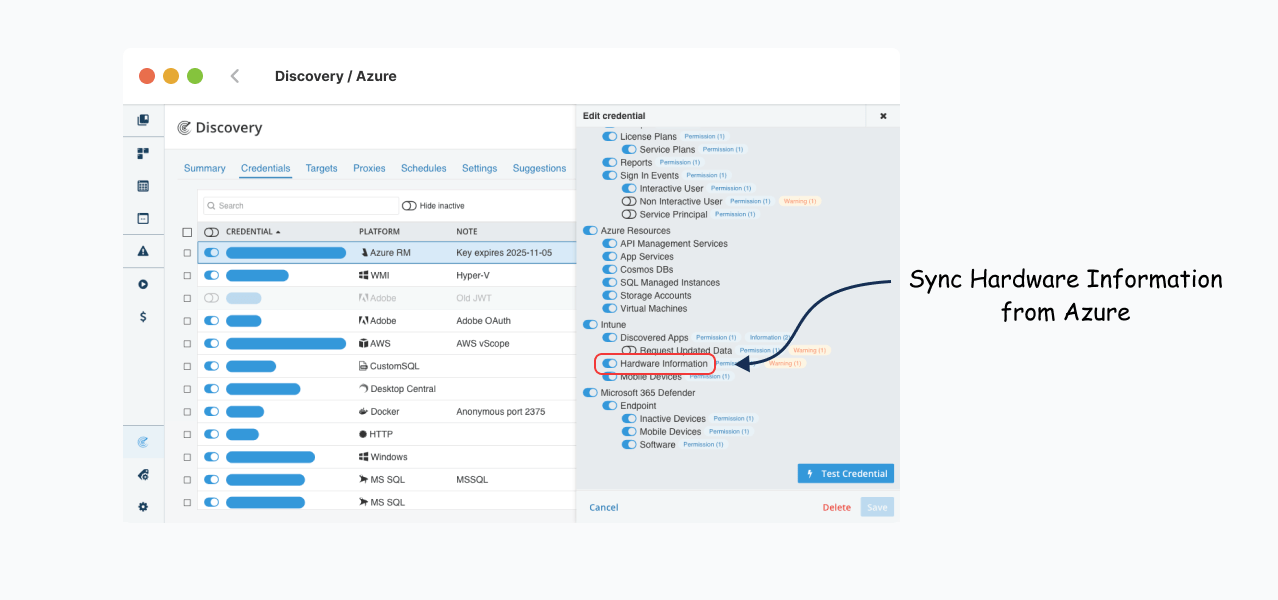Switch to the Summary tab
This screenshot has height=600, width=1278.
pyautogui.click(x=205, y=168)
